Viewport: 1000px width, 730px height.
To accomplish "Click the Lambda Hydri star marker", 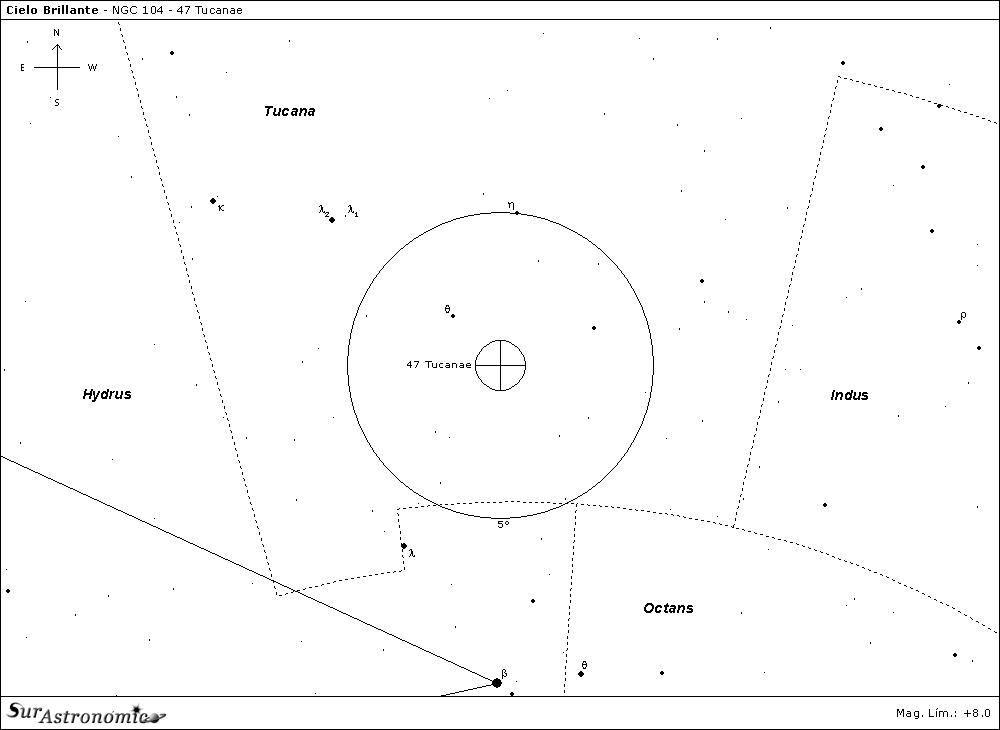I will [x=404, y=546].
